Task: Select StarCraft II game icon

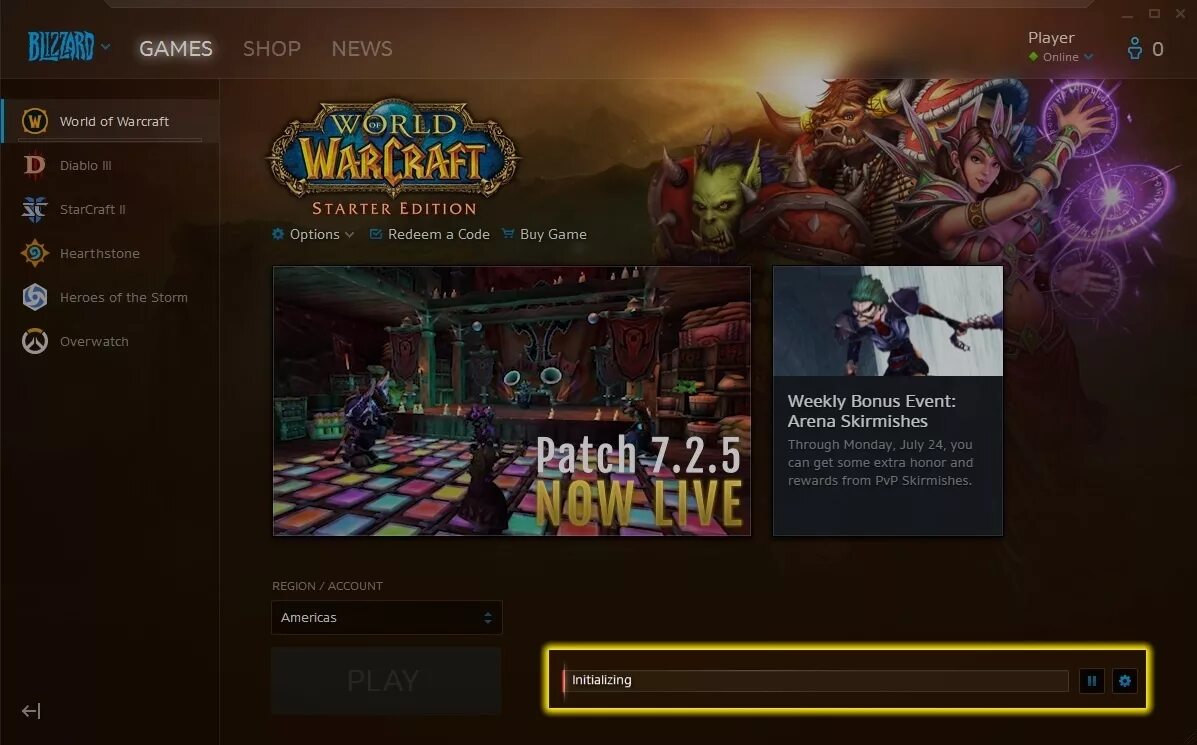Action: coord(34,209)
